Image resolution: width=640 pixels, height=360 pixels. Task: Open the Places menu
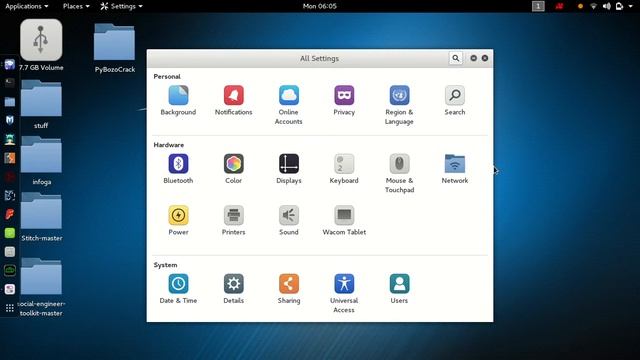76,6
